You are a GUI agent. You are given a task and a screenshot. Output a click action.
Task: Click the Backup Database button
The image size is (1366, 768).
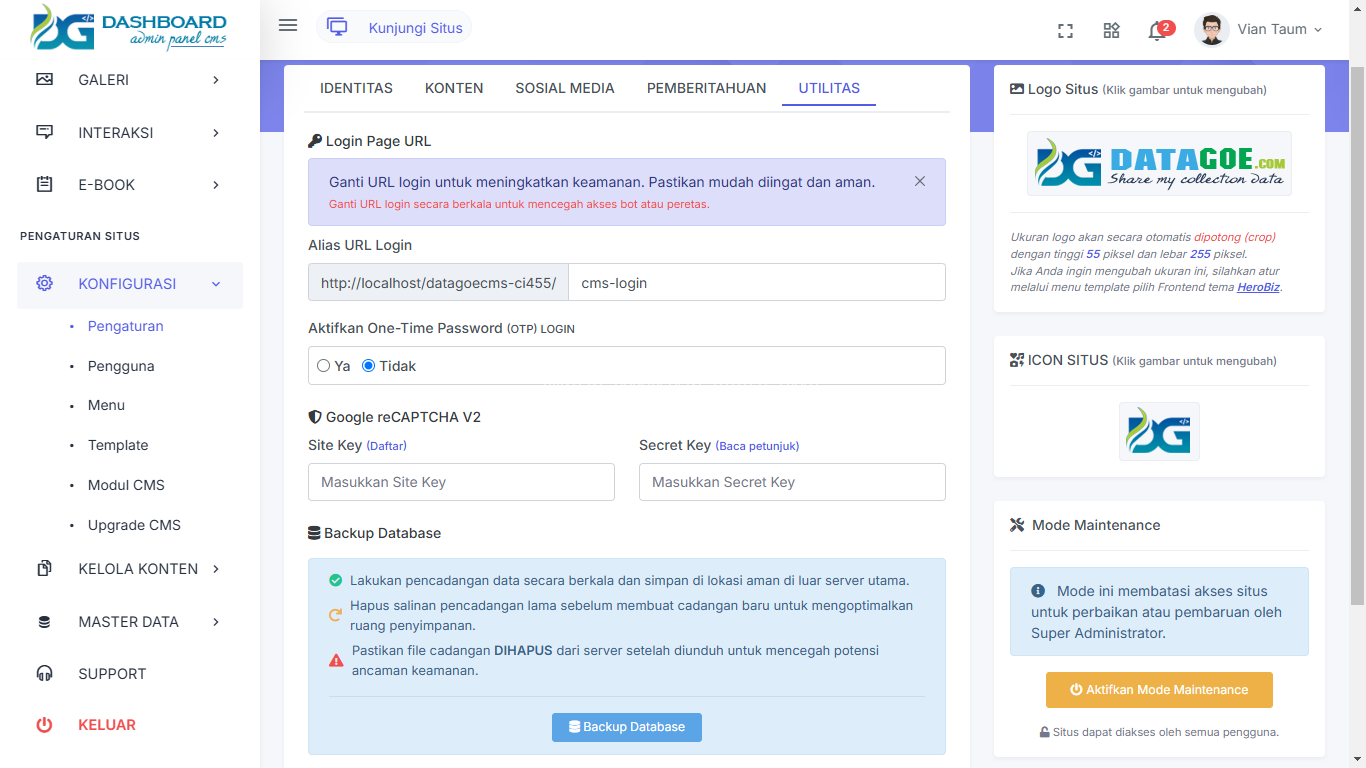tap(626, 727)
